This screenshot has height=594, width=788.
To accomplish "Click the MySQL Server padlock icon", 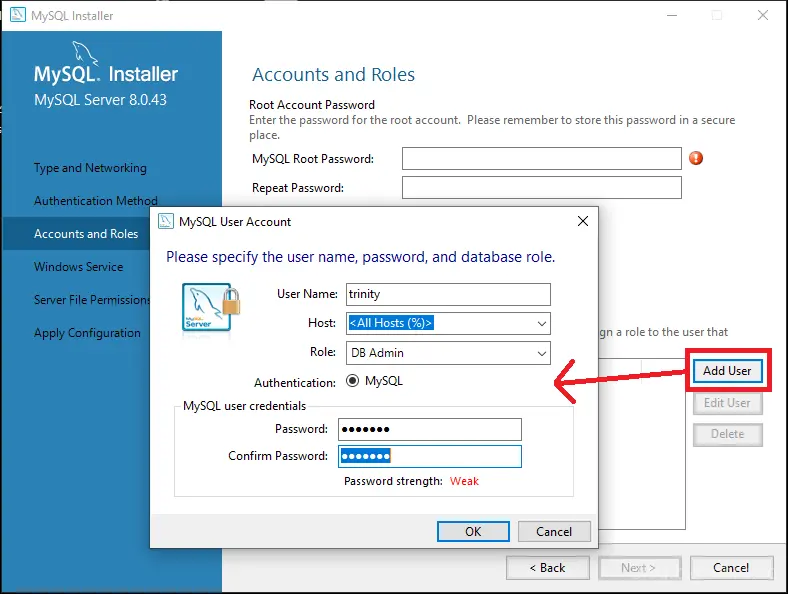I will (x=211, y=308).
